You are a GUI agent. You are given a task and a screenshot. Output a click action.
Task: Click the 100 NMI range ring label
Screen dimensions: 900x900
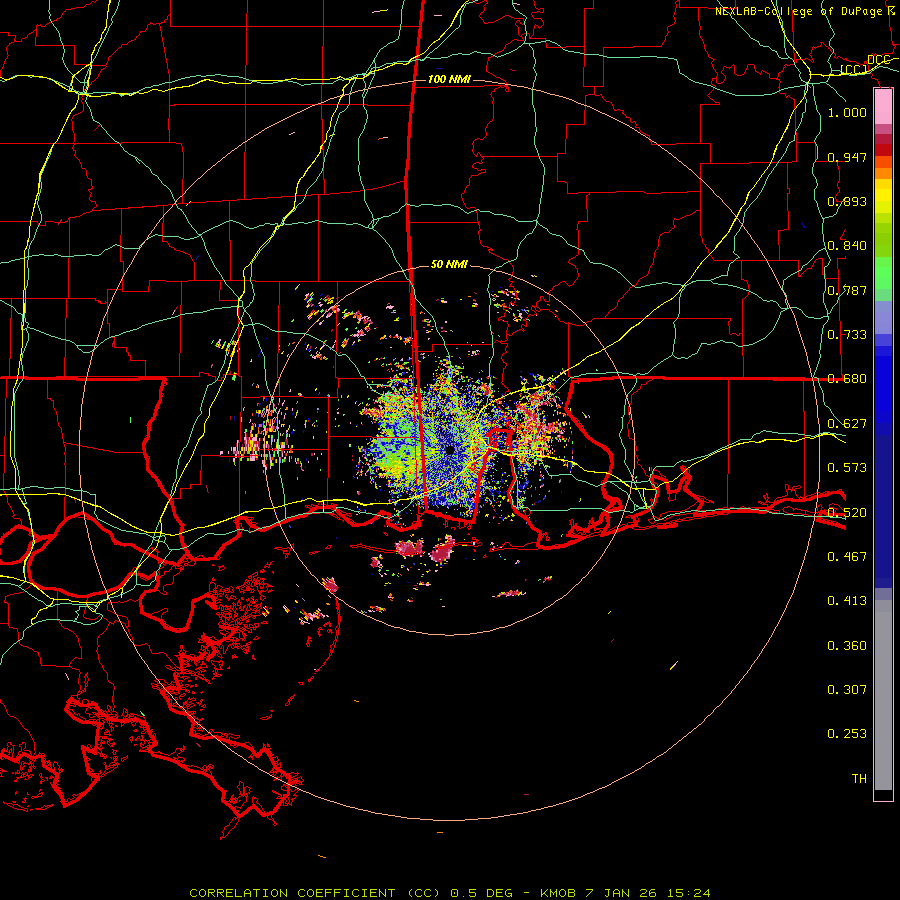(x=449, y=79)
